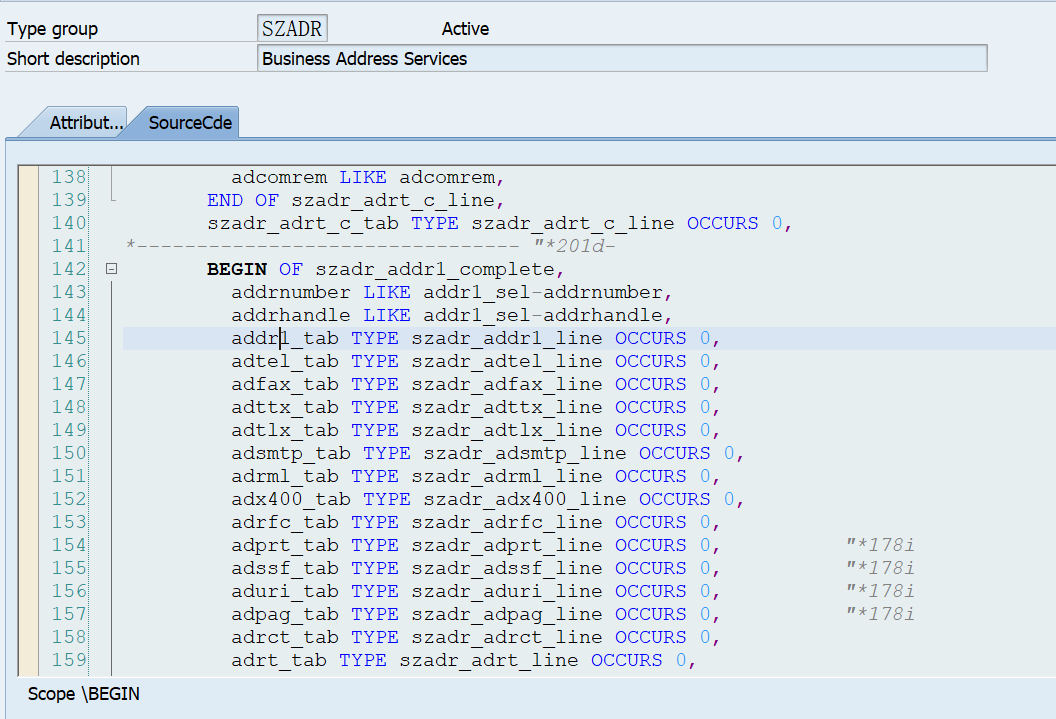Click line number 159 in the margin

(70, 660)
